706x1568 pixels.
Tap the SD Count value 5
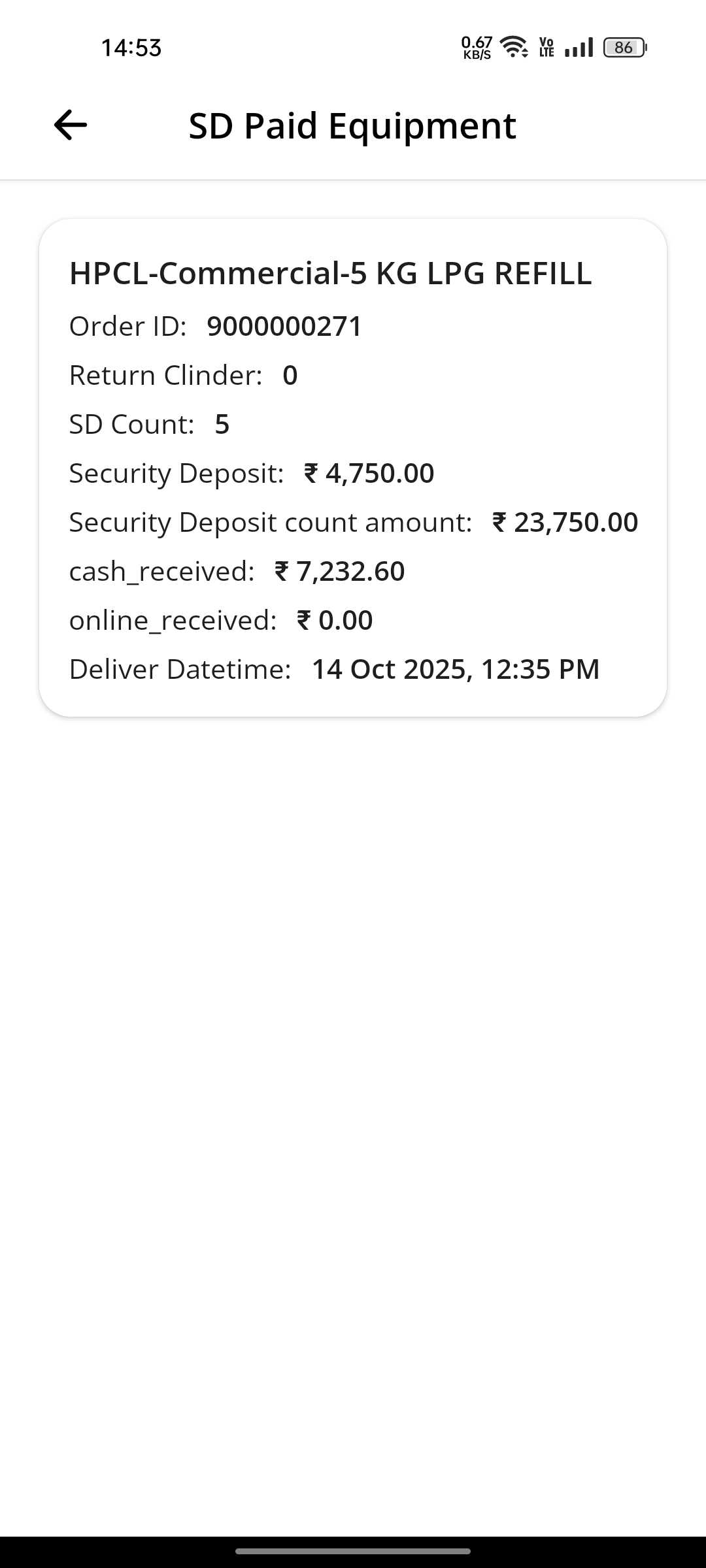pos(222,425)
